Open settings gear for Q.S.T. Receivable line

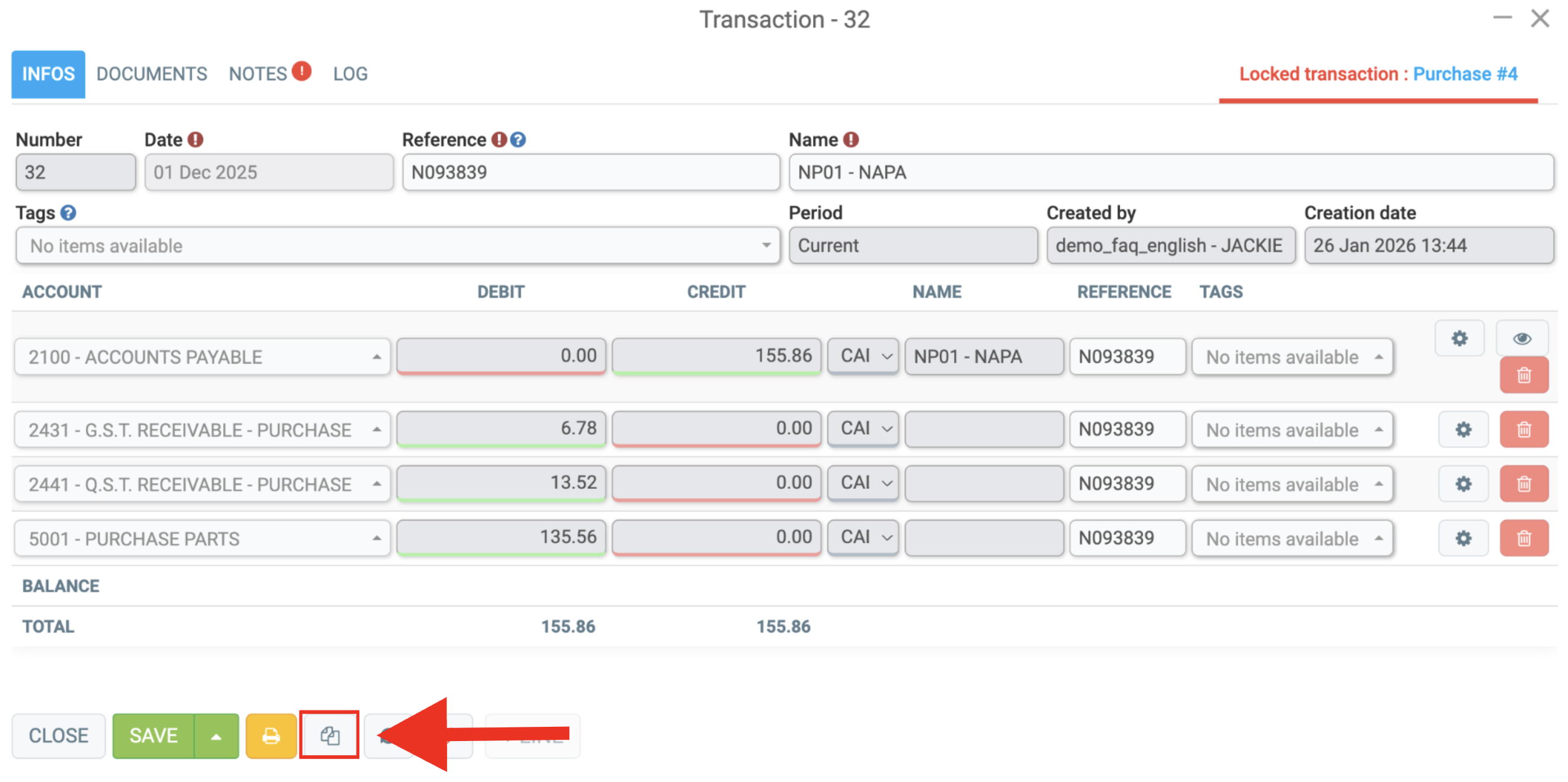pos(1463,484)
